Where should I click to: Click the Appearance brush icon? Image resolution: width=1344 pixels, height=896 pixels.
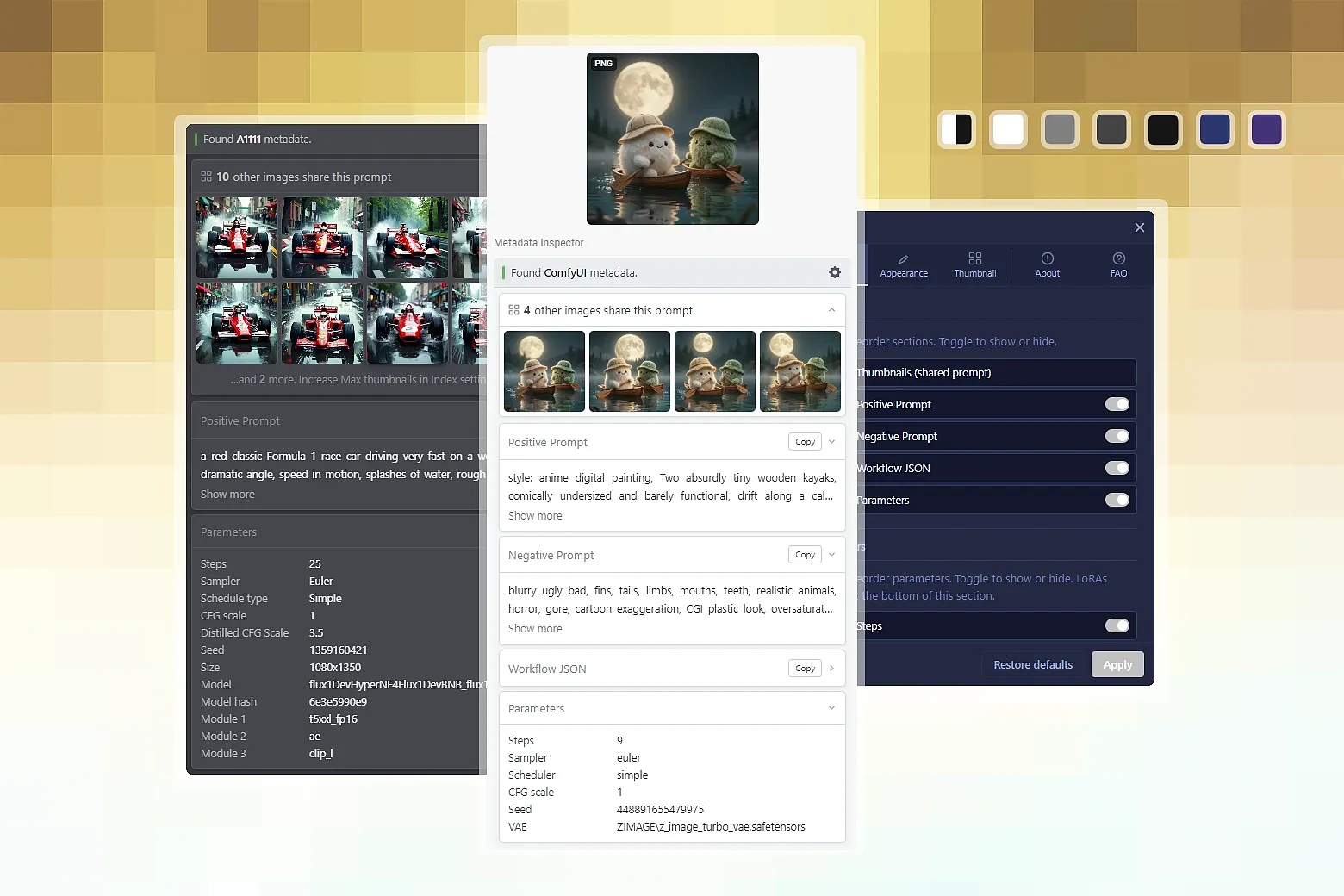coord(903,258)
